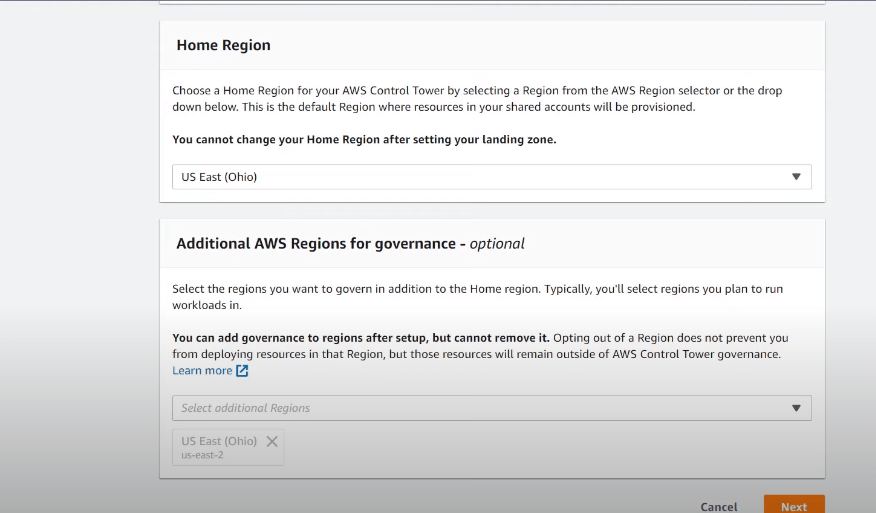The image size is (876, 513).
Task: Click the Next button
Action: pos(794,505)
